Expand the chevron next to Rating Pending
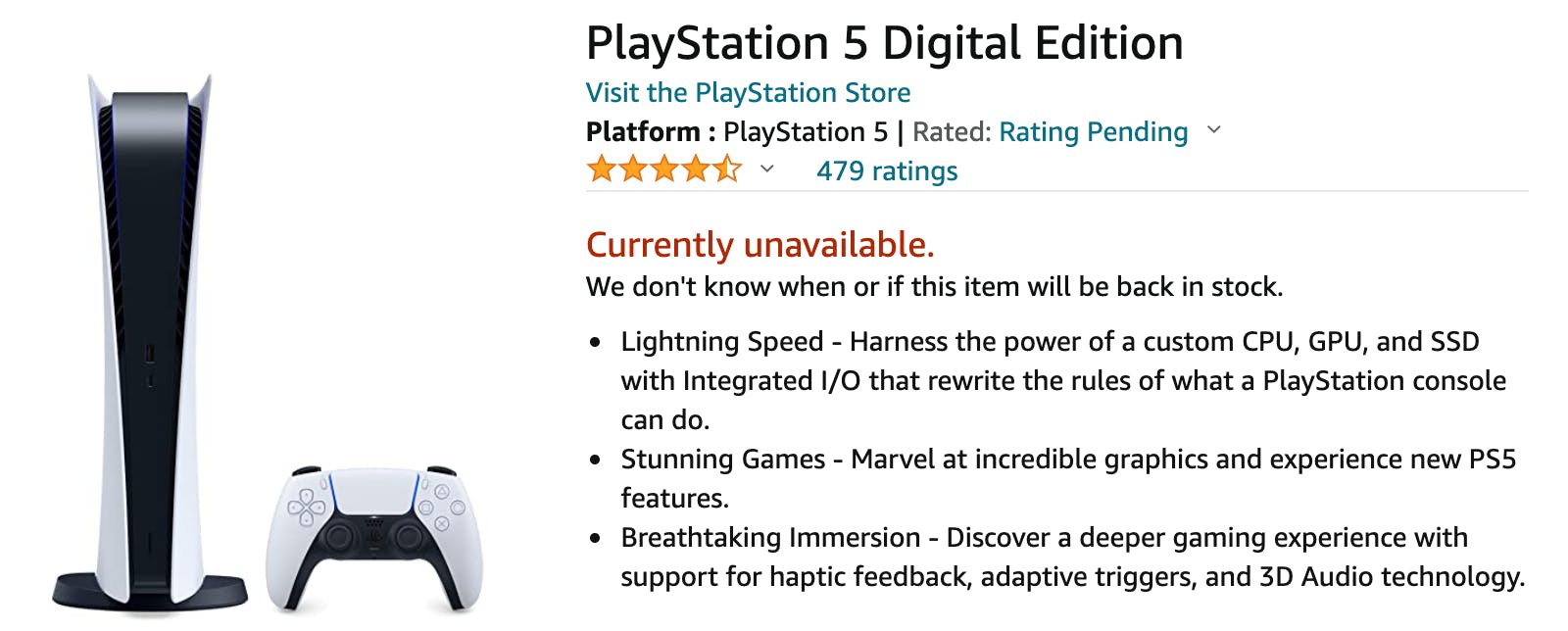 (1214, 130)
